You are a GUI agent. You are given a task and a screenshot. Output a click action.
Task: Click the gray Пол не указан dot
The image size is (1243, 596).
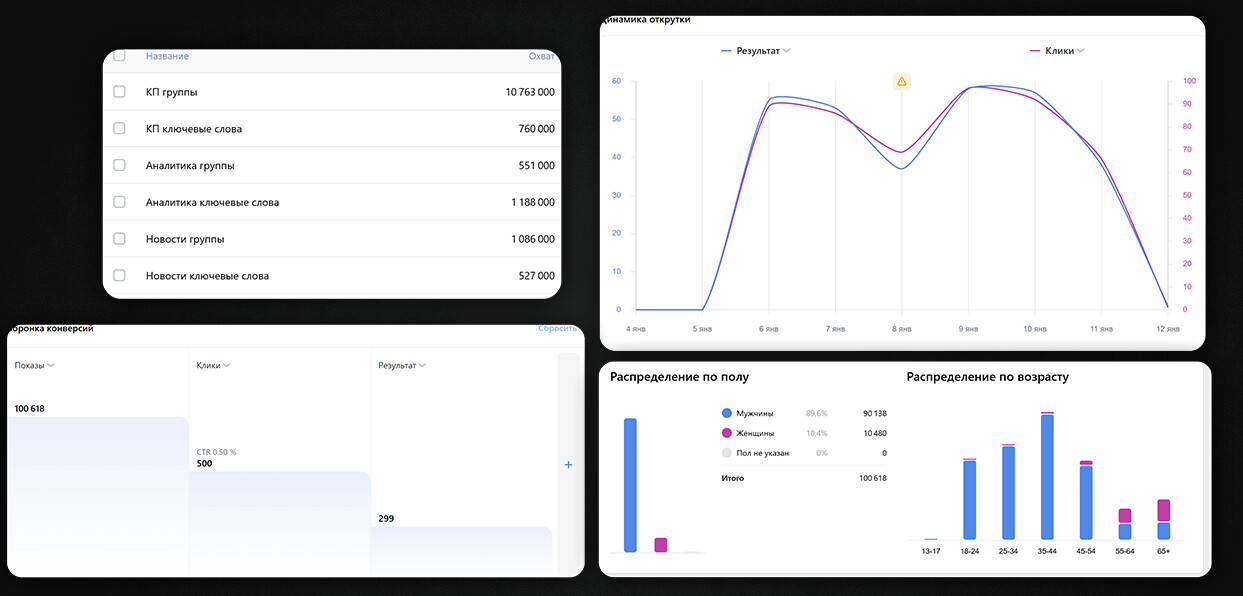pyautogui.click(x=726, y=453)
